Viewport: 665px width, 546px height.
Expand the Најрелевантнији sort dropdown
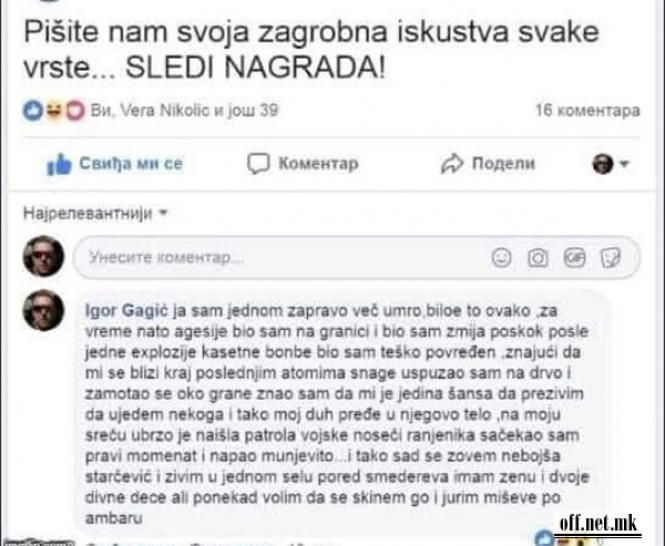point(95,213)
